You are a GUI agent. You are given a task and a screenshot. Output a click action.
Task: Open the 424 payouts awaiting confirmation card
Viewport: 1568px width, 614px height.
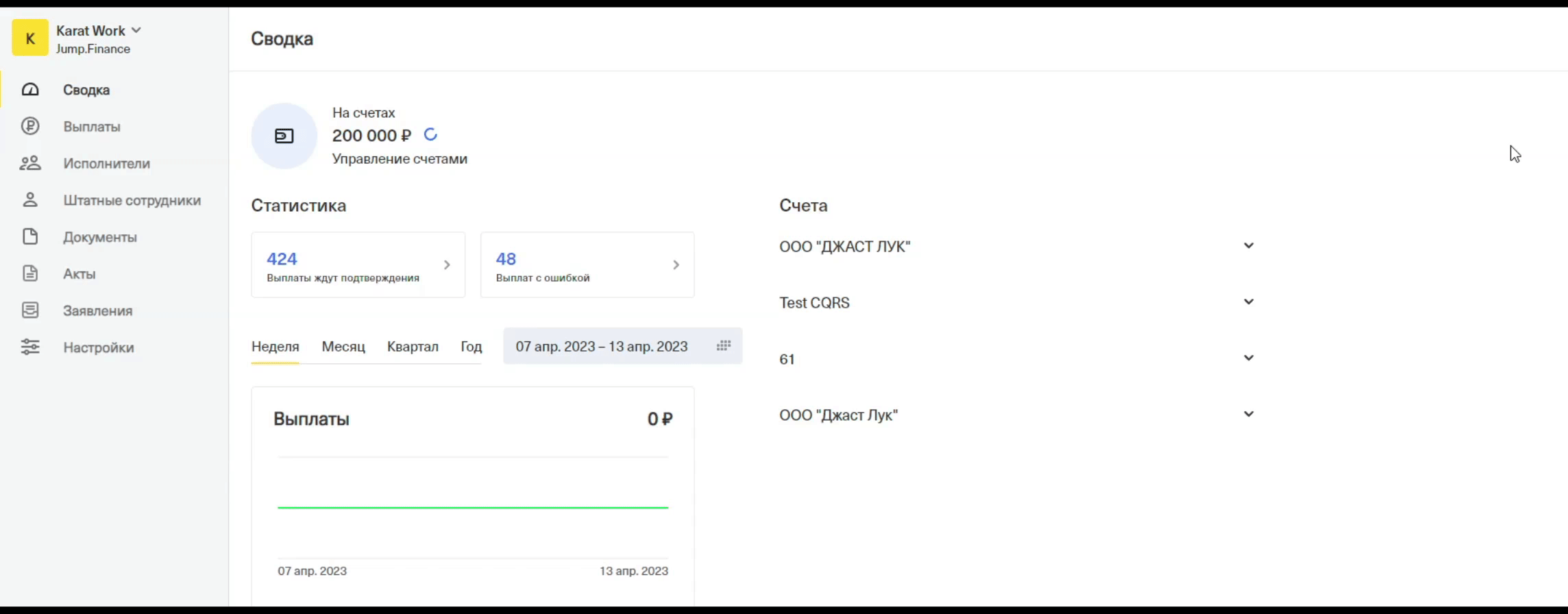(358, 265)
